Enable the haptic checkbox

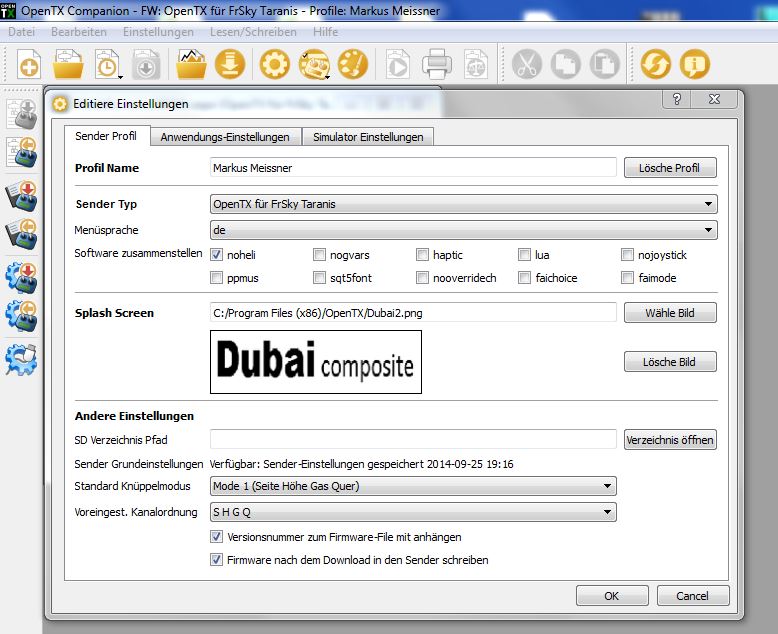point(422,255)
